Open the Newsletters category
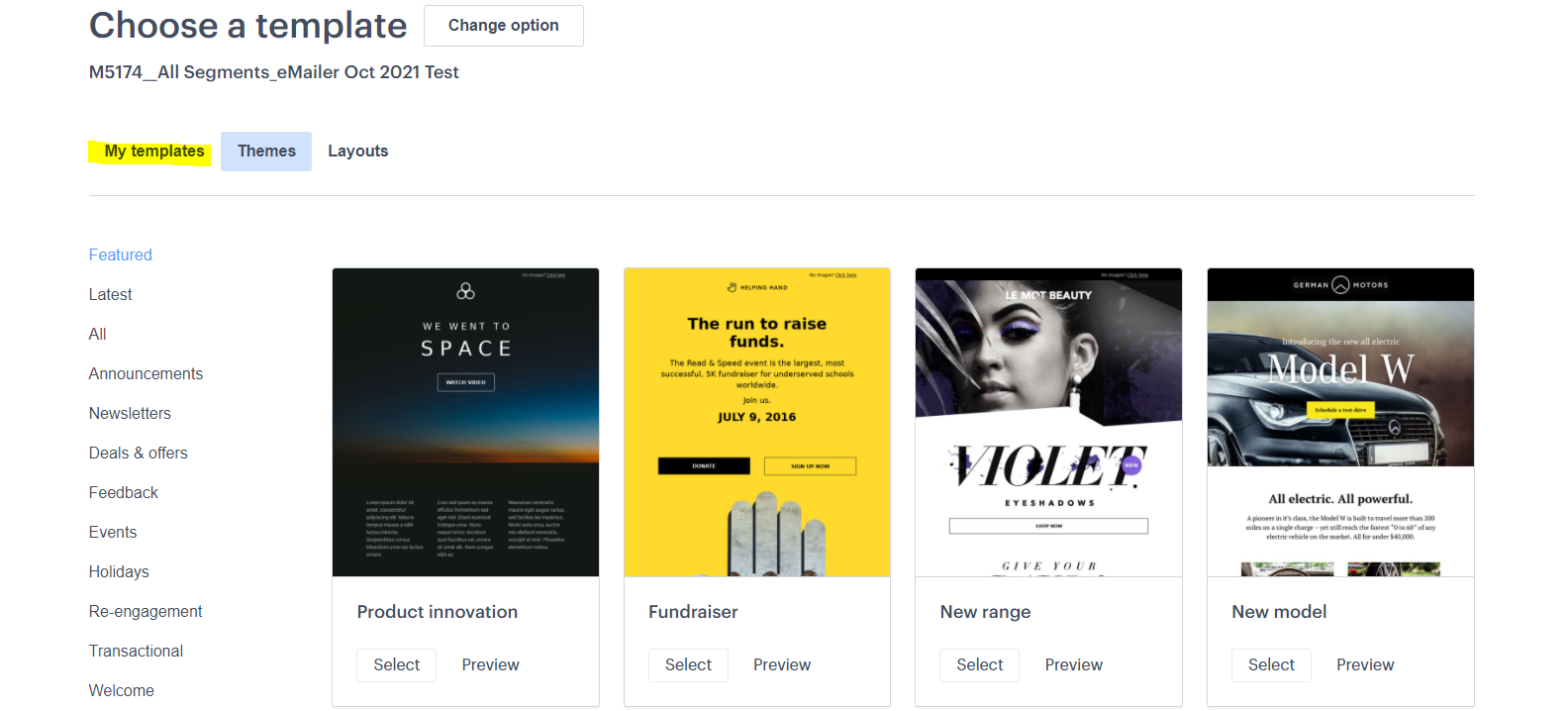This screenshot has width=1568, height=711. click(130, 413)
